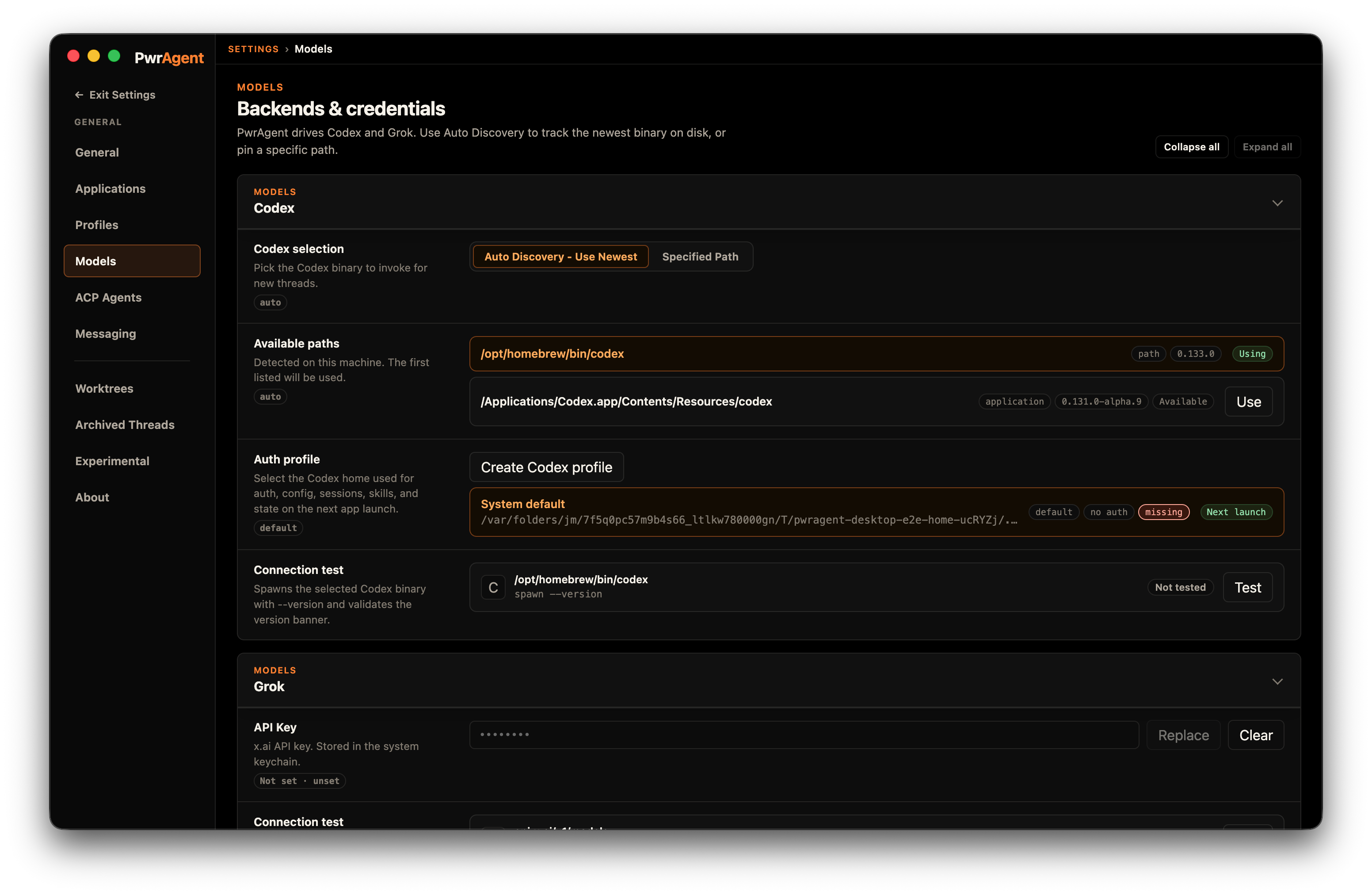
Task: Click the 'path' badge on homebrew row
Action: [1148, 354]
